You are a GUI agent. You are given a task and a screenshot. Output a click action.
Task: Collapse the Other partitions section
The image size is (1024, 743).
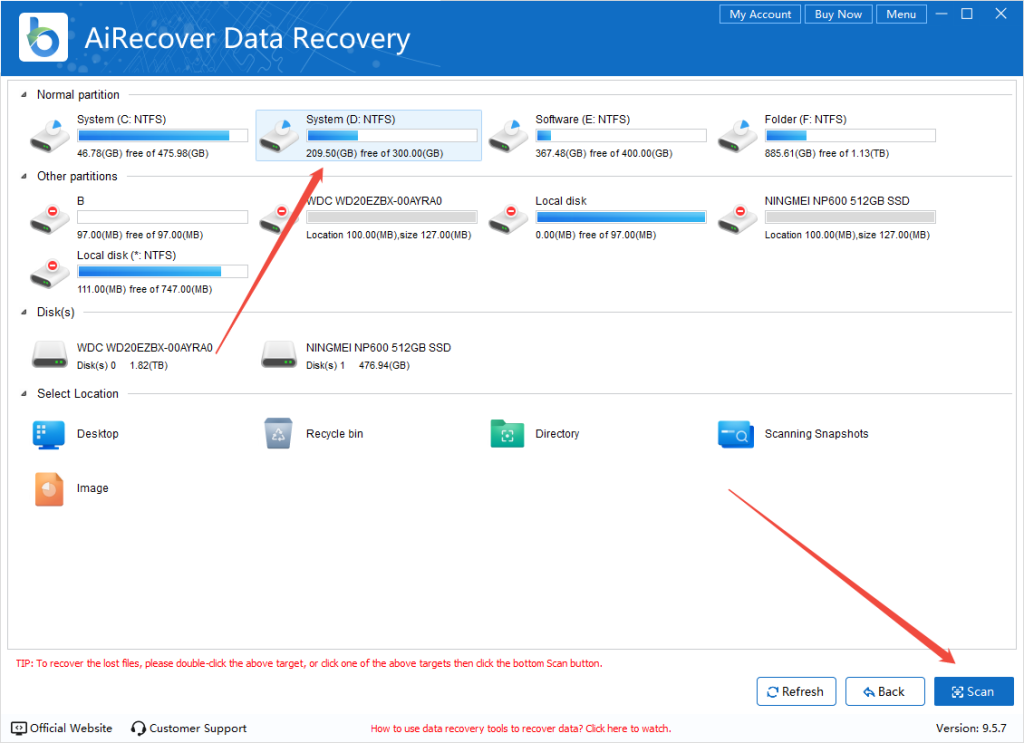click(x=24, y=177)
